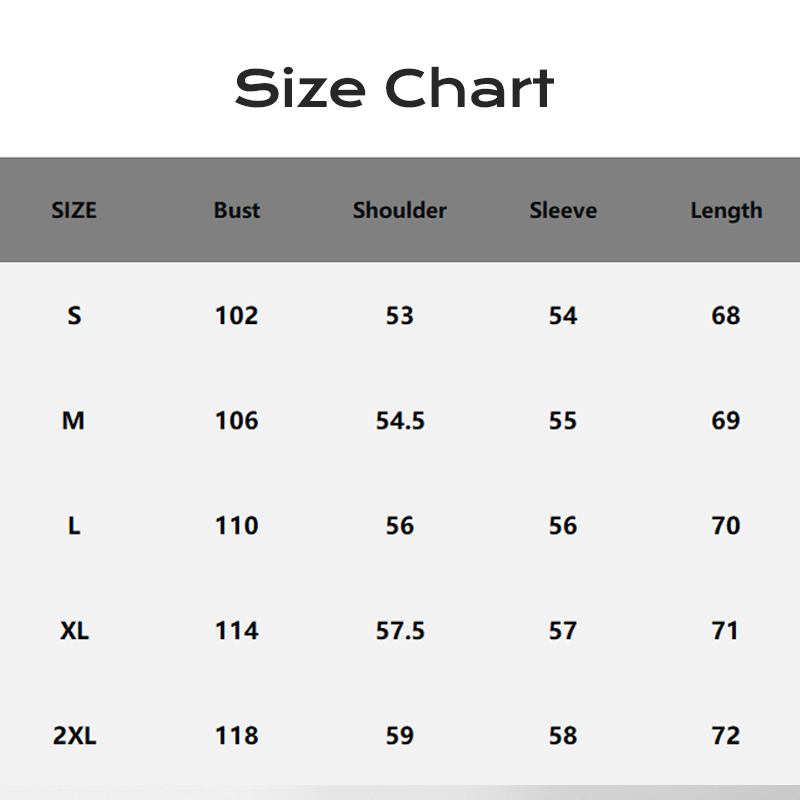Click length value 68
Image resolution: width=800 pixels, height=800 pixels.
[726, 316]
